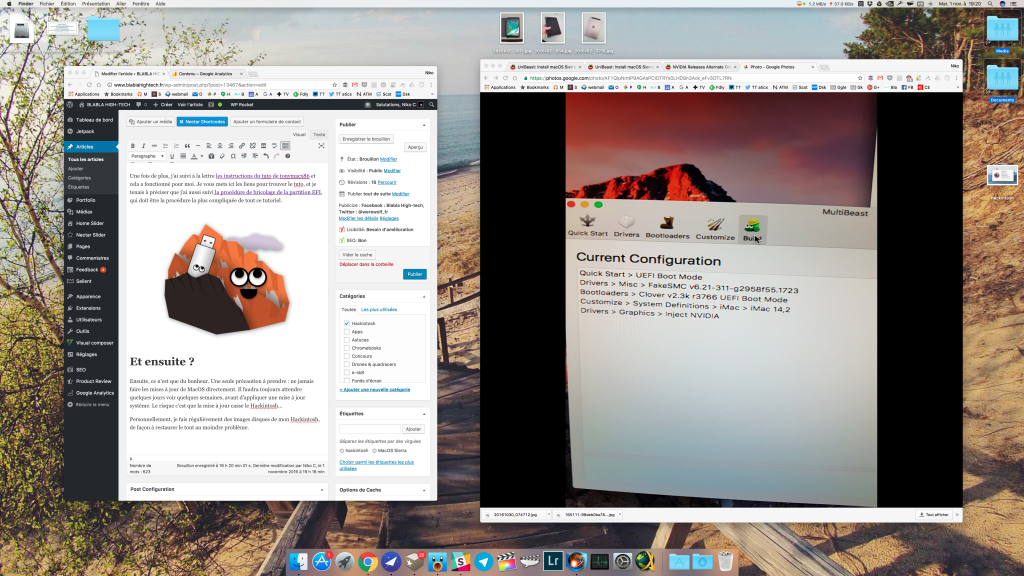Open Les plus utilisées categories tab

click(379, 310)
